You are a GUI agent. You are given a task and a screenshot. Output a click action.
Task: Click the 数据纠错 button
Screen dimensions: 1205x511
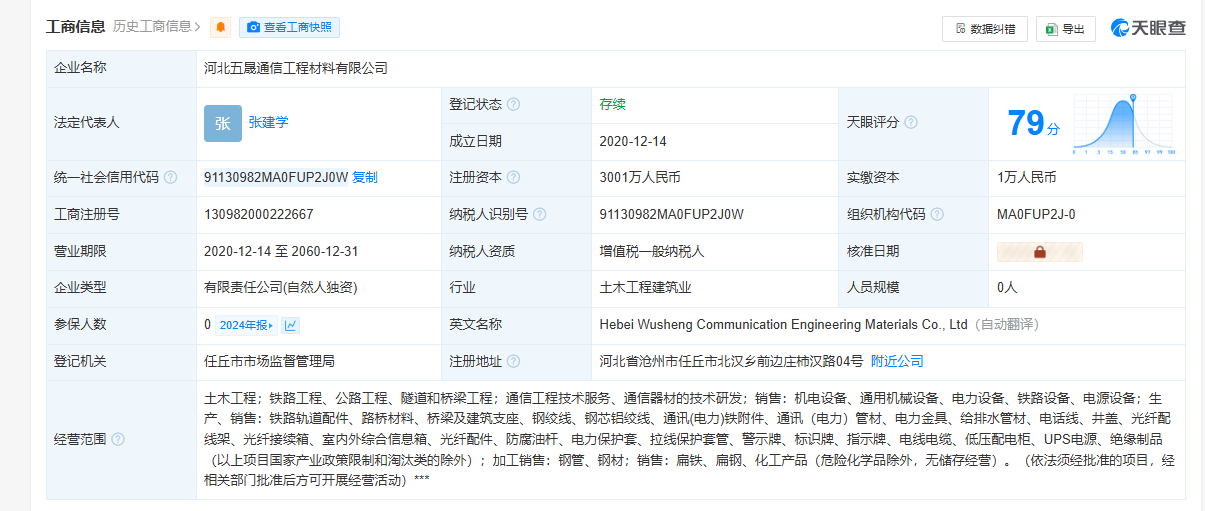(x=985, y=29)
